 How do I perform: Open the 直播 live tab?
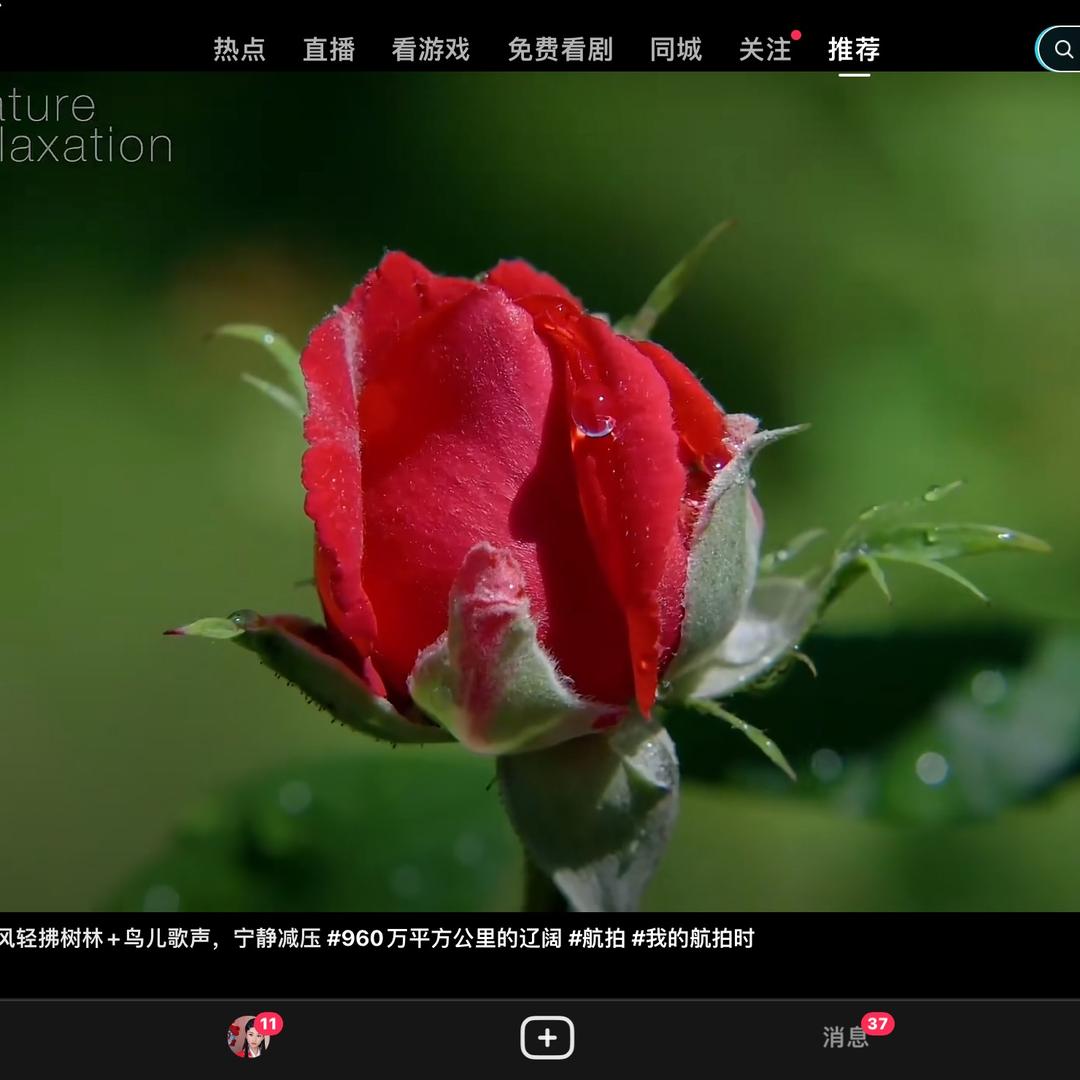click(329, 49)
